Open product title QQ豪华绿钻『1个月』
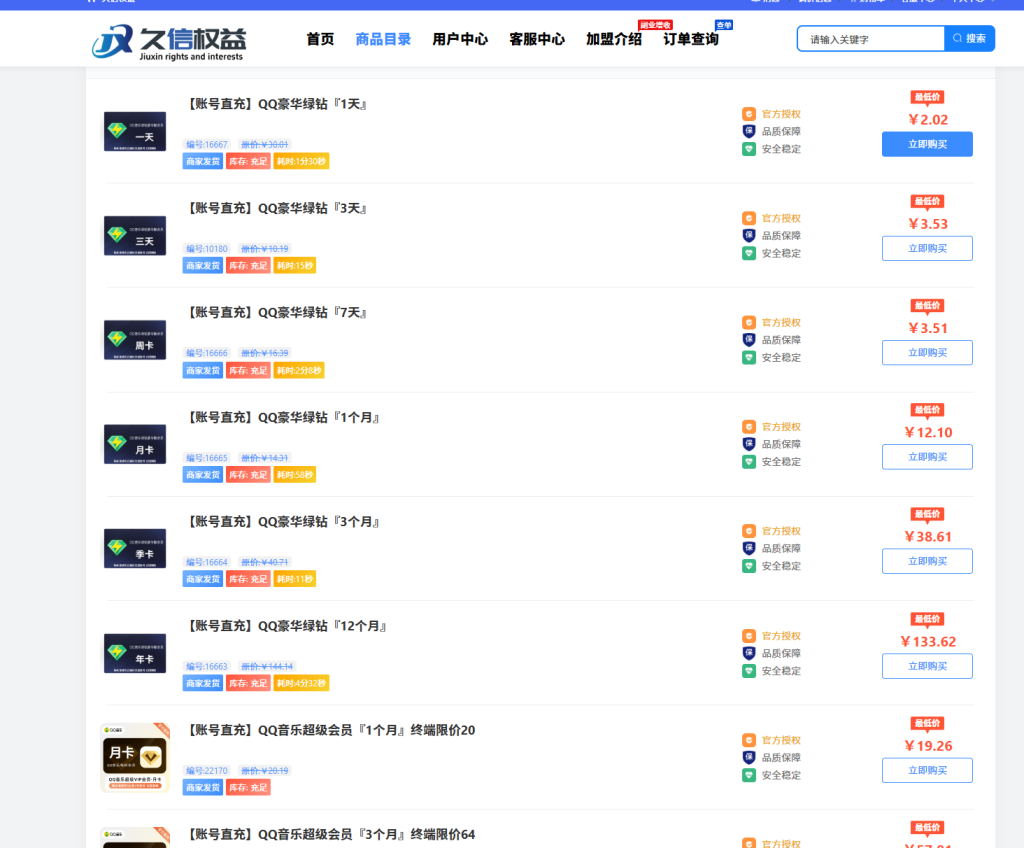1024x848 pixels. pos(283,417)
